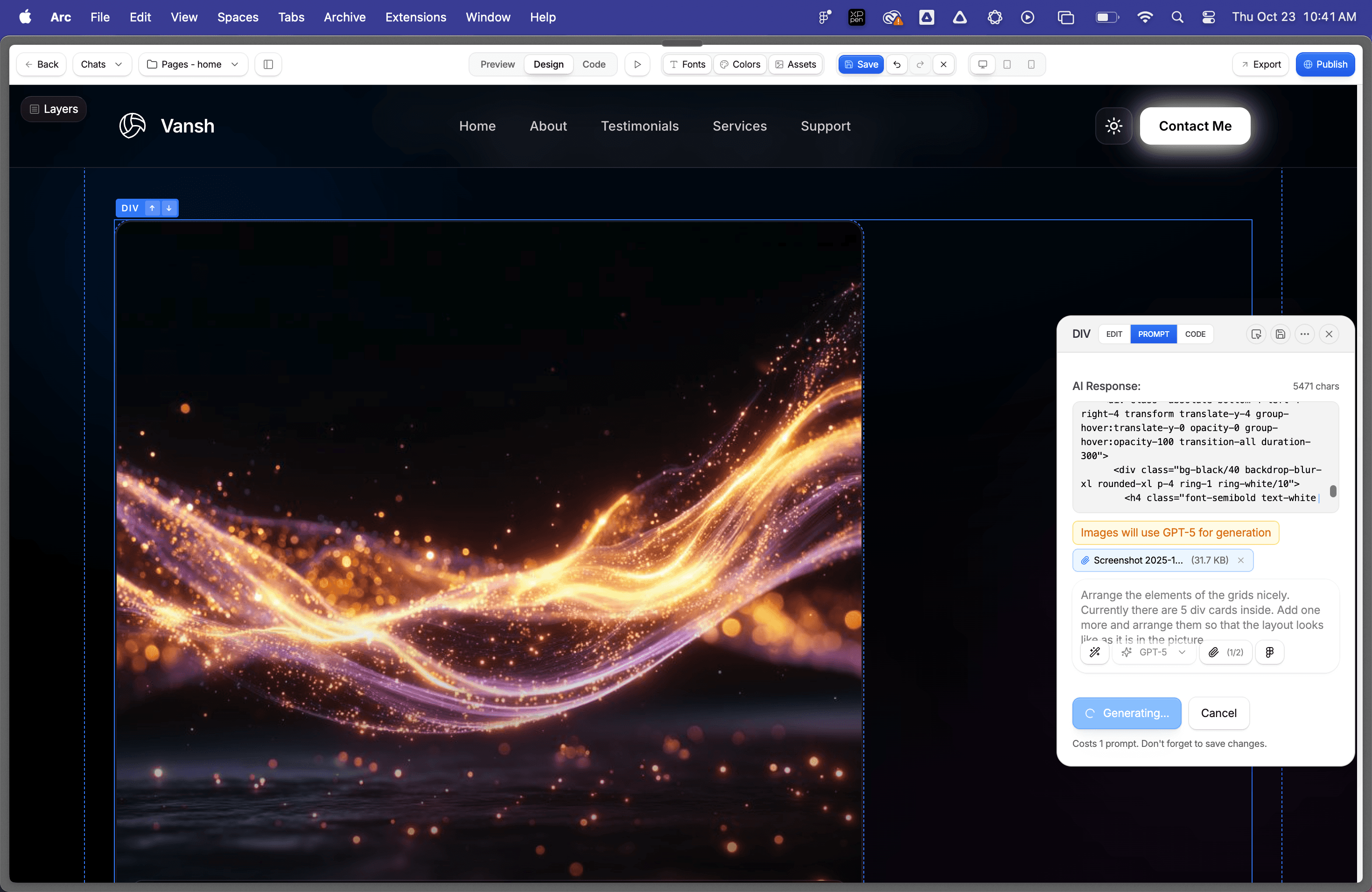Switch to mobile viewport view
The width and height of the screenshot is (1372, 892).
tap(1031, 64)
